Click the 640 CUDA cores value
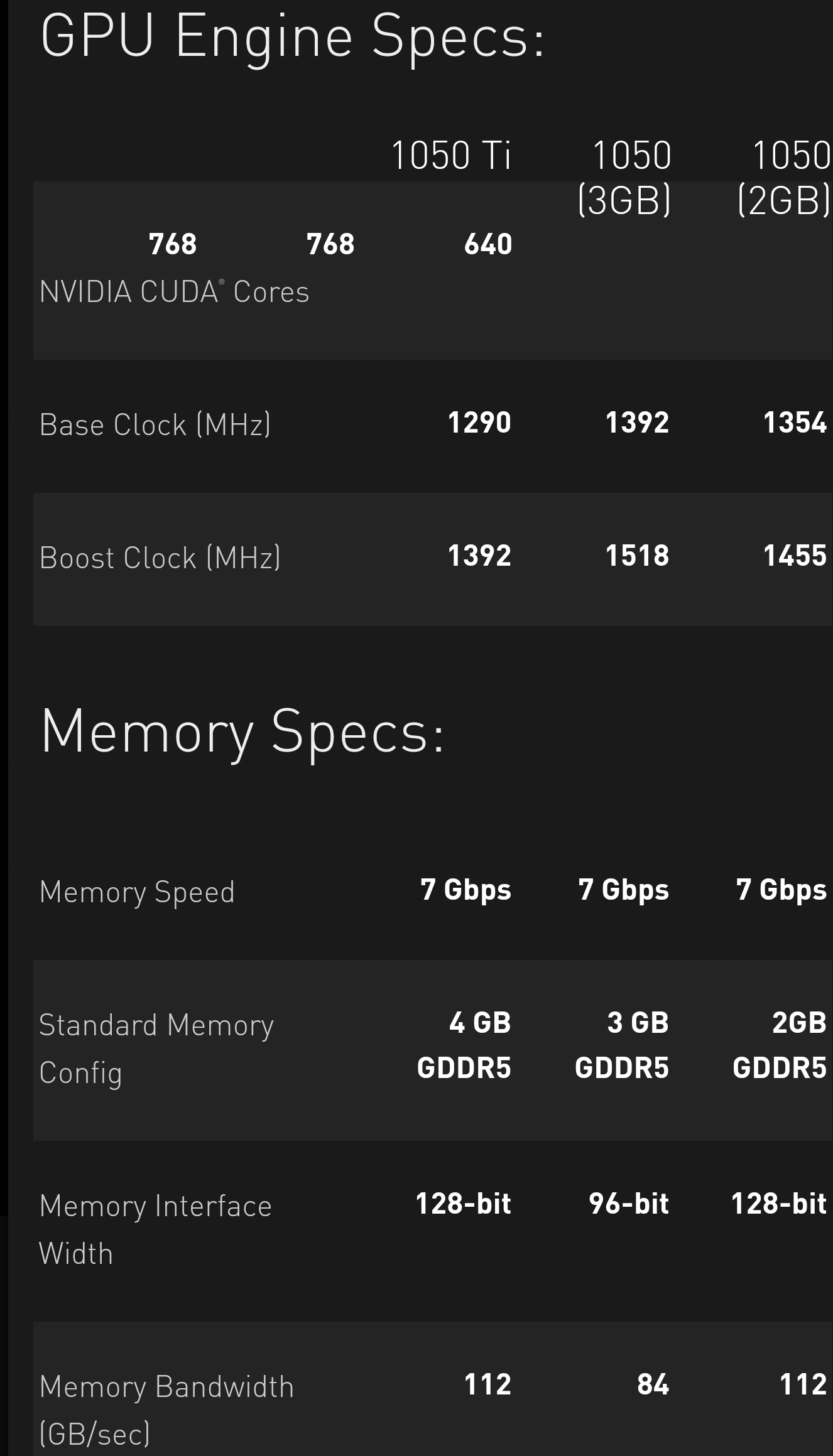The image size is (833, 1456). pos(488,244)
